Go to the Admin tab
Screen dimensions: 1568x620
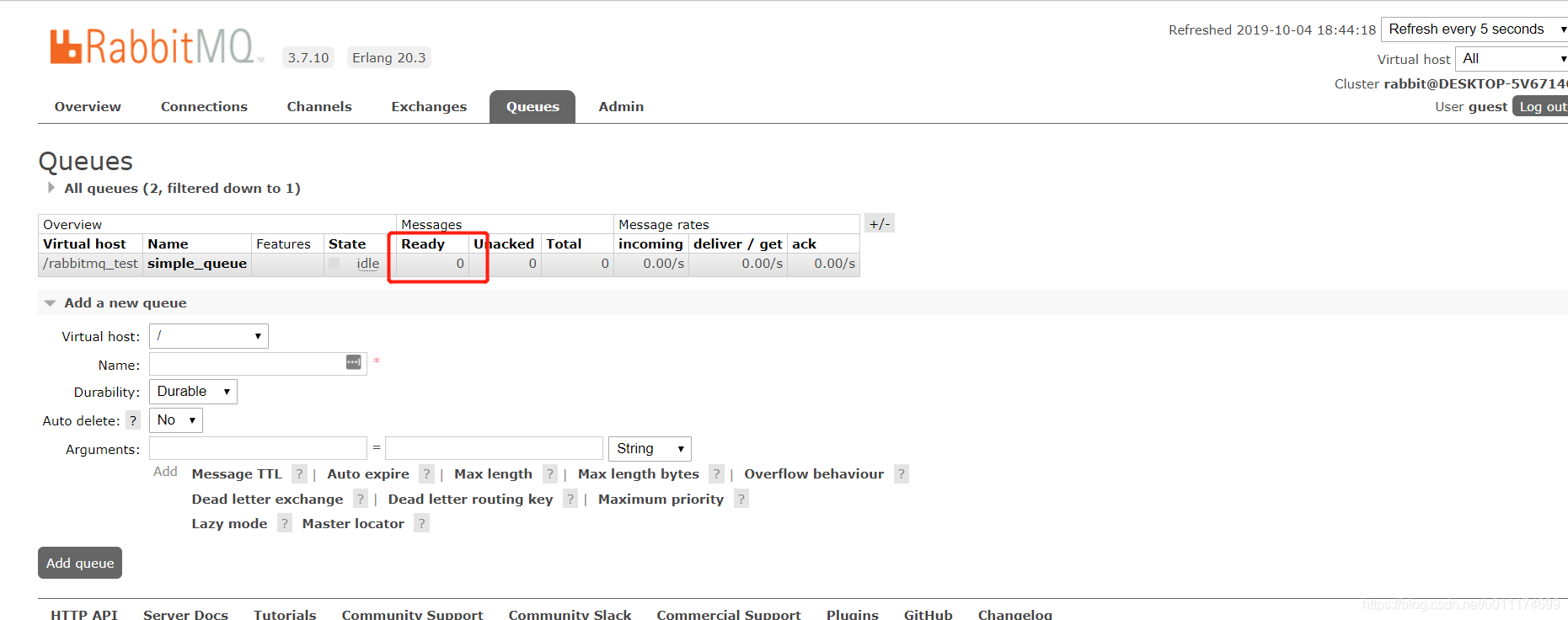(x=621, y=107)
